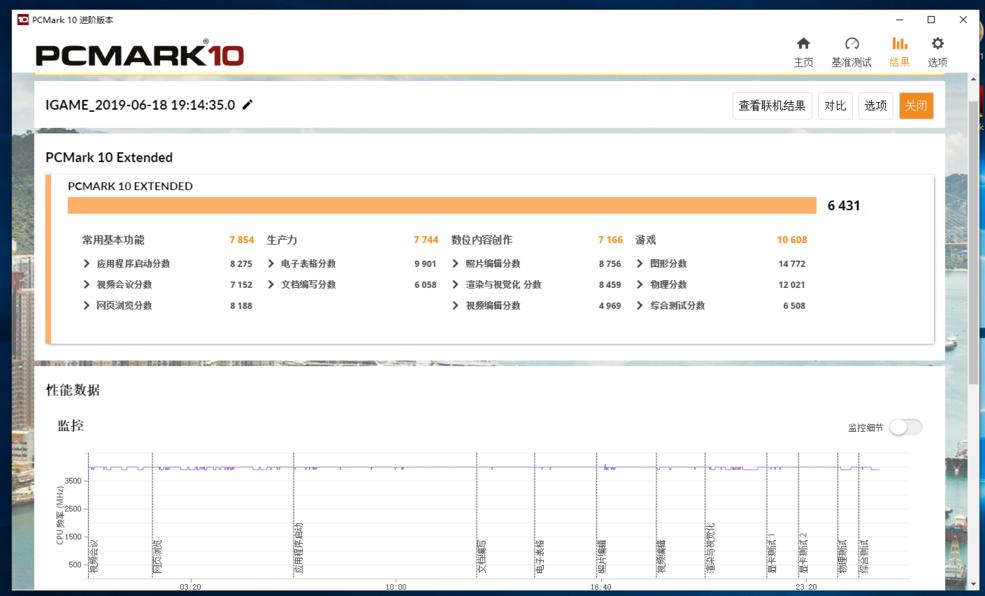The image size is (985, 596).
Task: Click the 选项 button beside 对比
Action: point(875,106)
